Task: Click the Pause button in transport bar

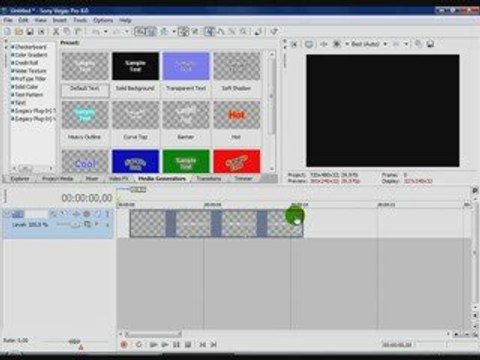Action: [176, 345]
